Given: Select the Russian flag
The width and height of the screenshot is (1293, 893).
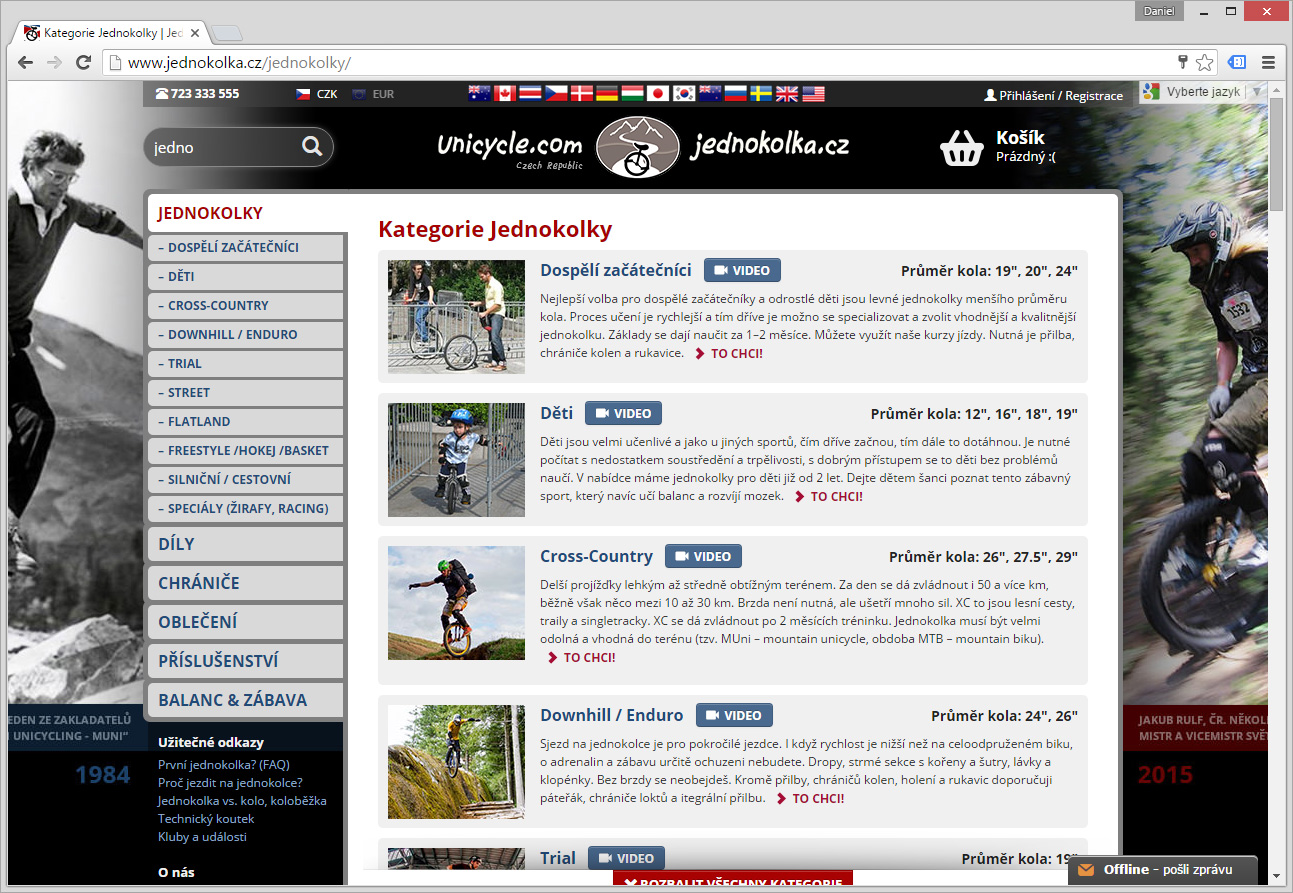Looking at the screenshot, I should tap(736, 94).
